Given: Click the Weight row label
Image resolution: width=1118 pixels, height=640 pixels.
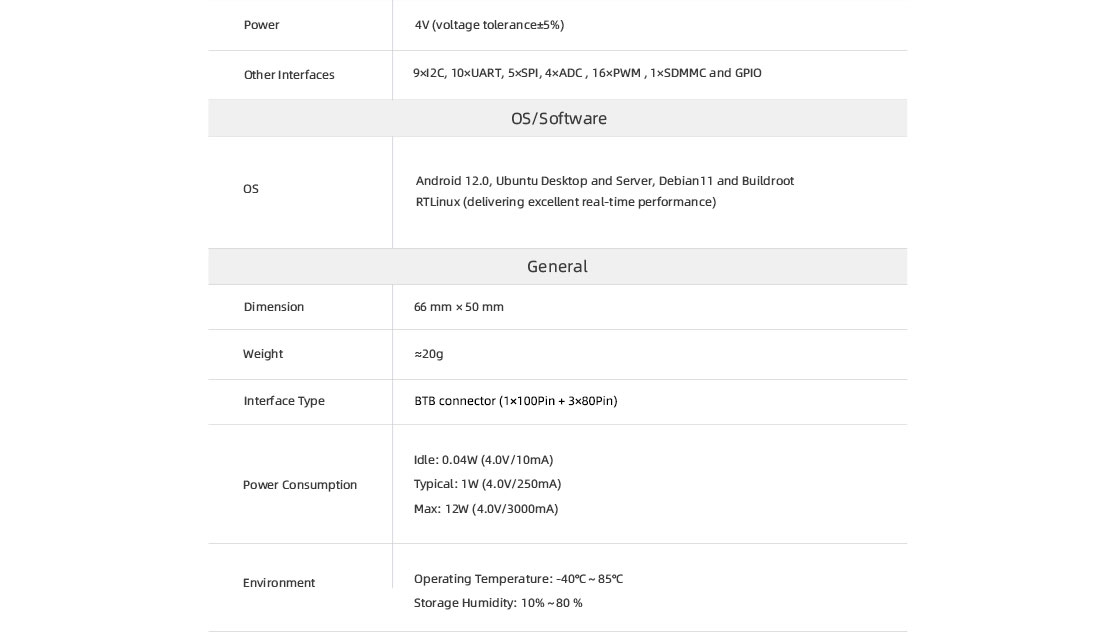Looking at the screenshot, I should [x=262, y=354].
